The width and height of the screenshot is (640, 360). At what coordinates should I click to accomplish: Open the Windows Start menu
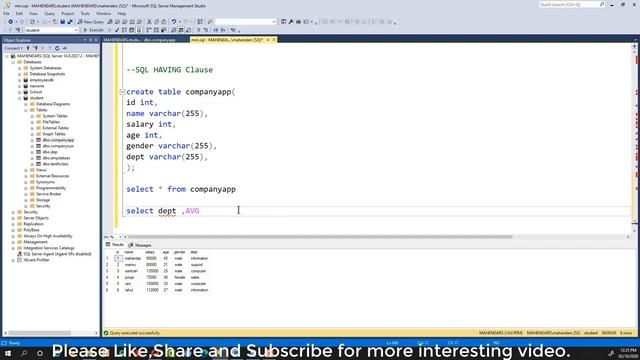[8, 353]
